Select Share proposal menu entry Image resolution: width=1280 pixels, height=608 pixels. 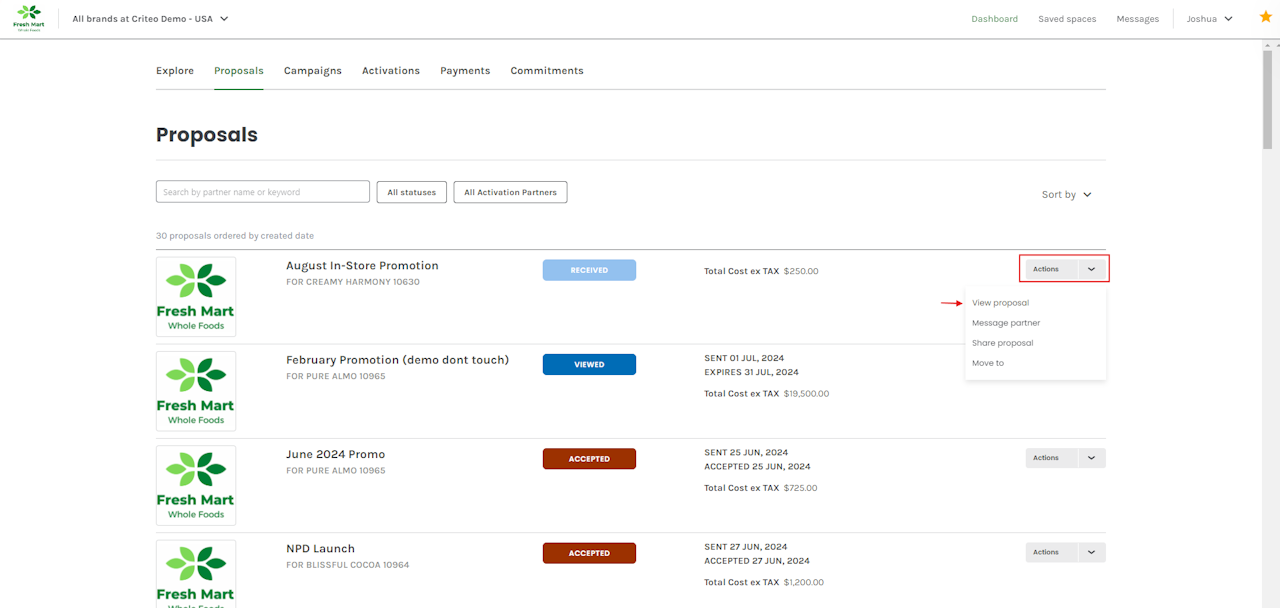(x=1002, y=343)
